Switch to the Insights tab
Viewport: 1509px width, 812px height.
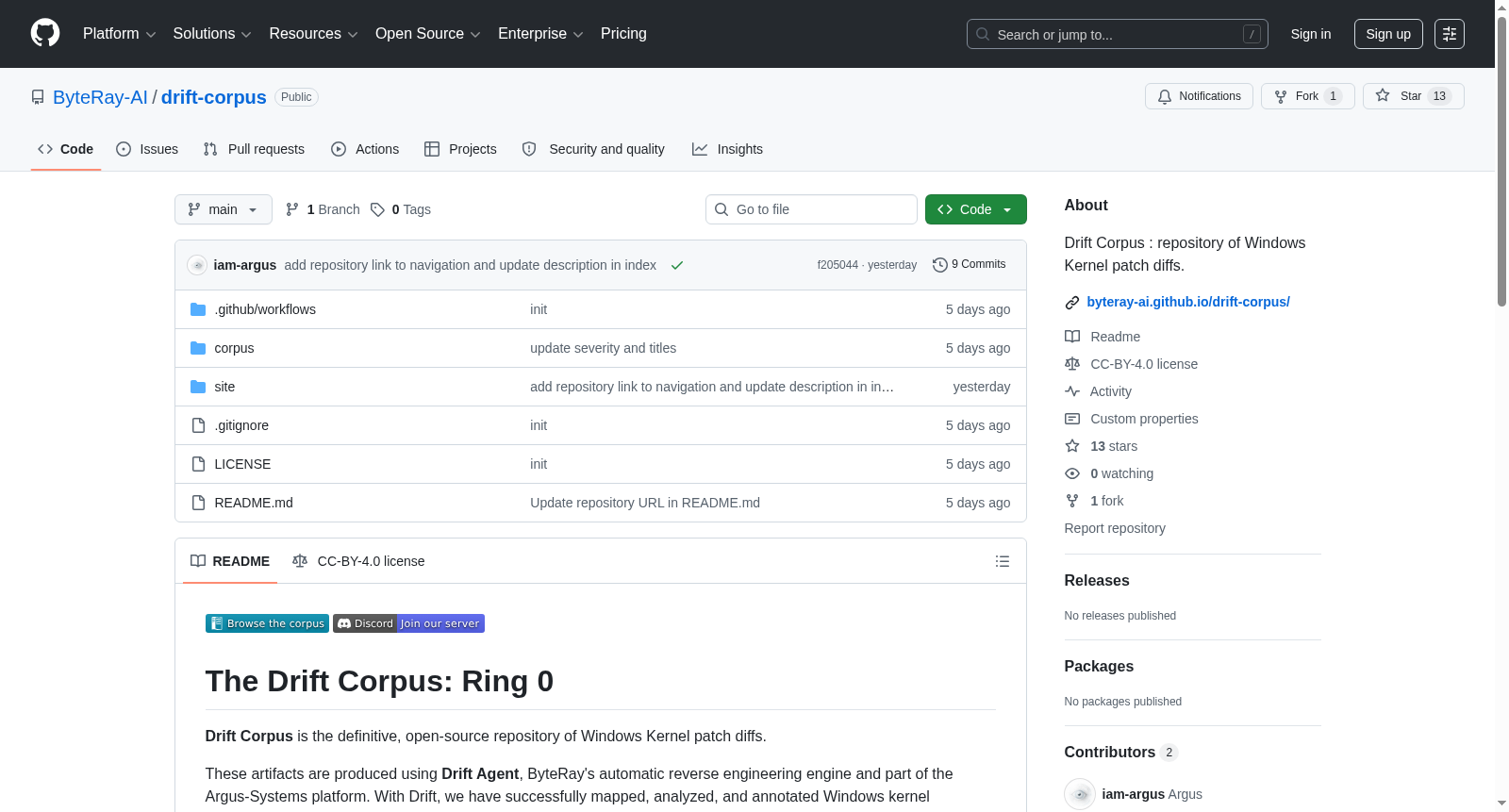point(727,149)
